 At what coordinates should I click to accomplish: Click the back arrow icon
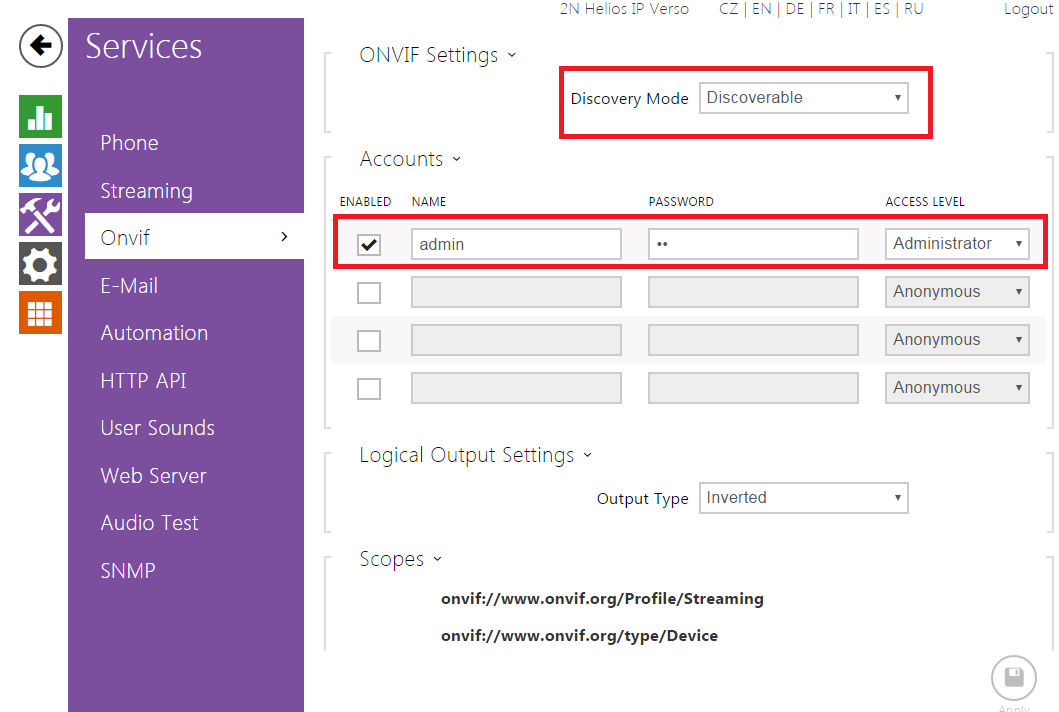coord(40,46)
